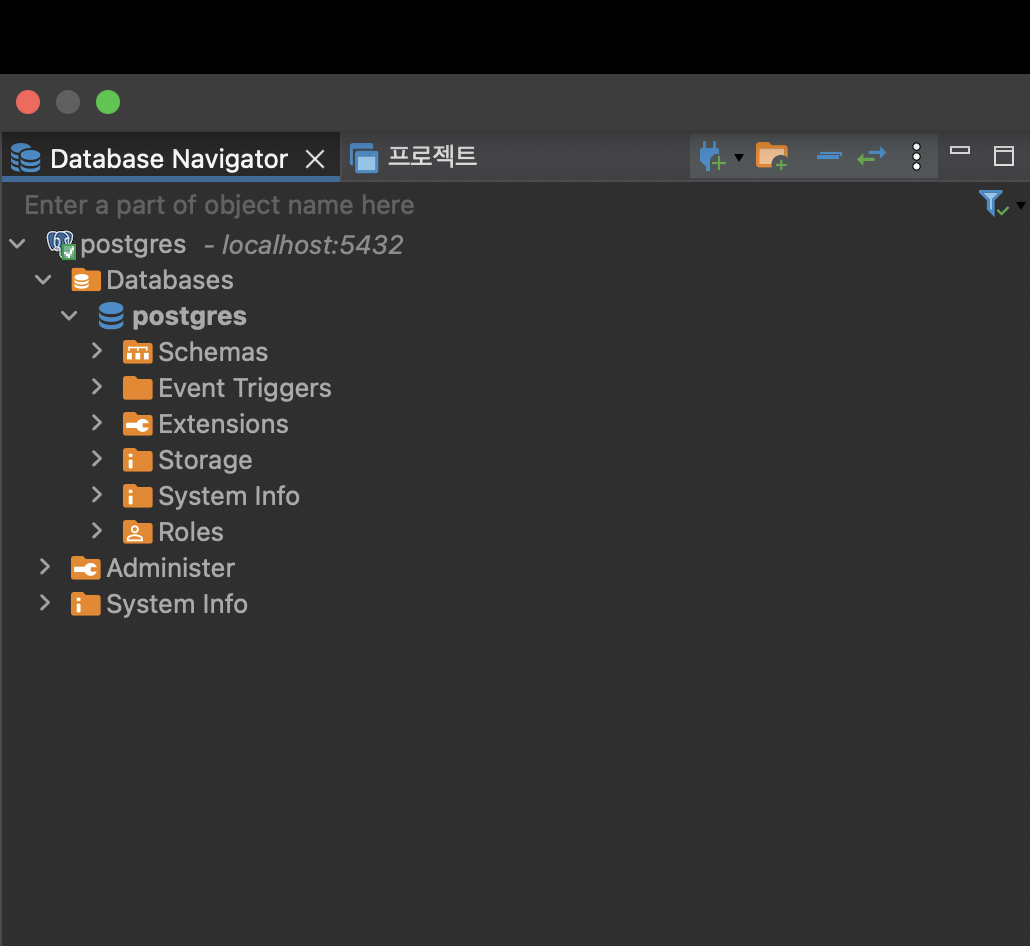Open the New Connection dropdown arrow
This screenshot has width=1030, height=946.
739,158
